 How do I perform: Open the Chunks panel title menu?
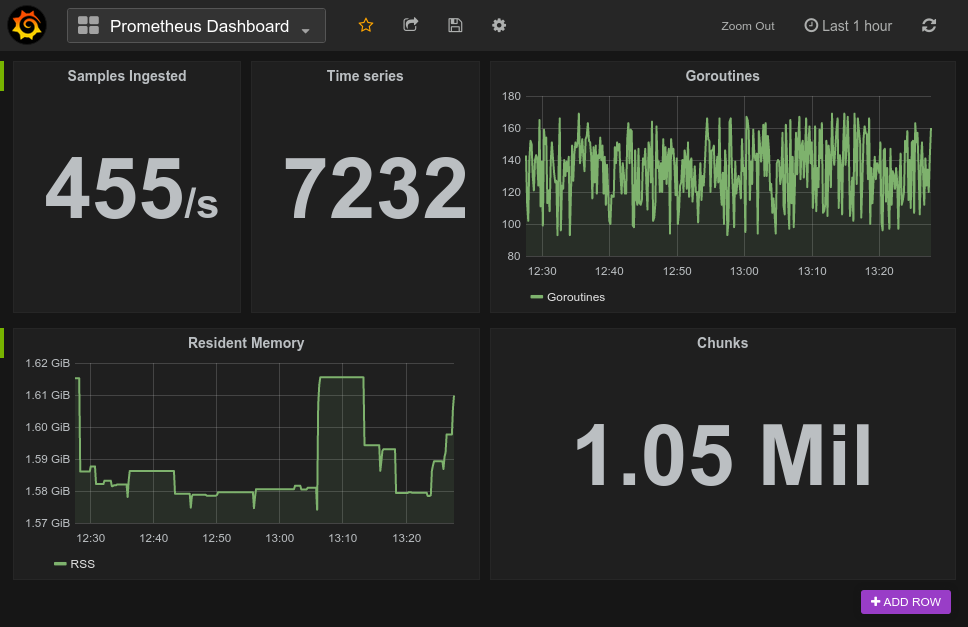722,342
